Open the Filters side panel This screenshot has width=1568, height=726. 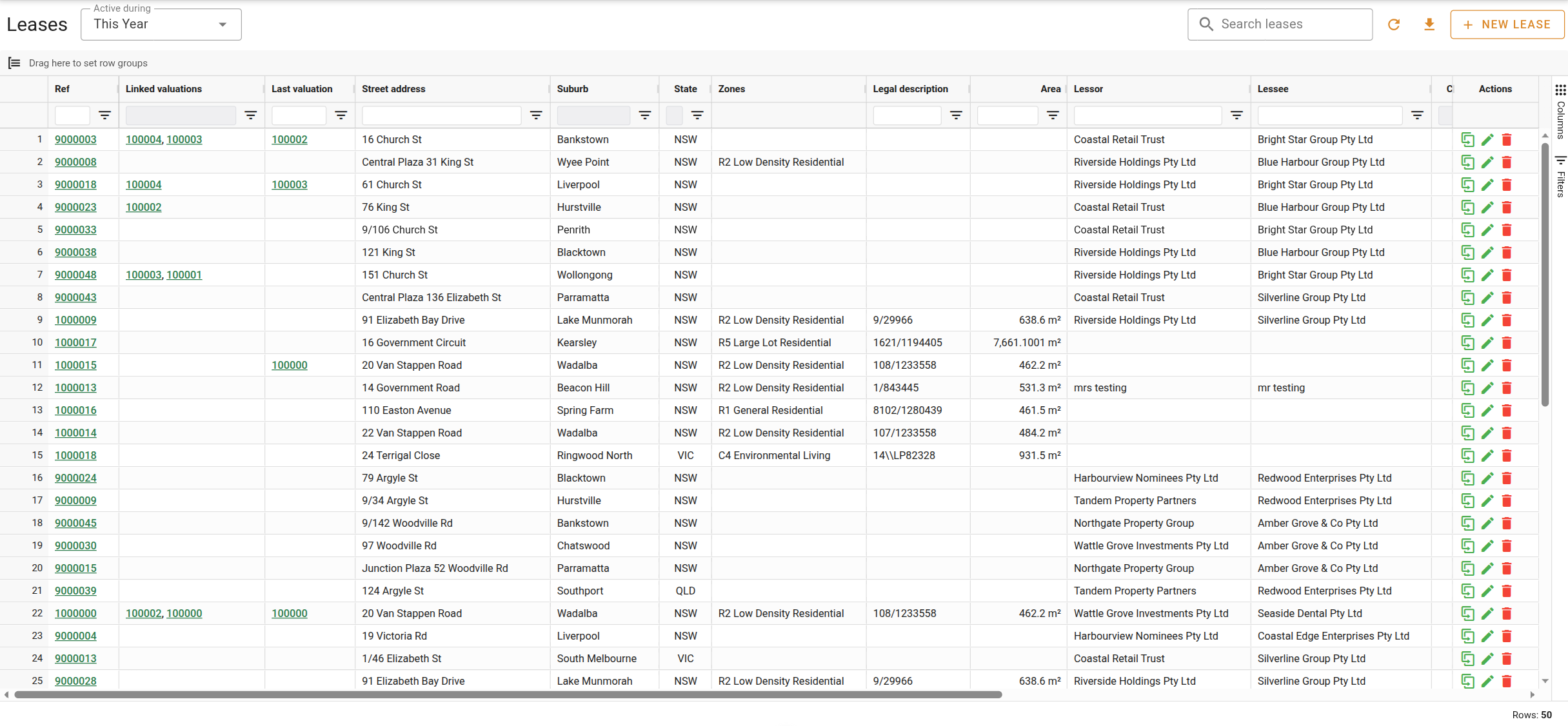coord(1560,176)
